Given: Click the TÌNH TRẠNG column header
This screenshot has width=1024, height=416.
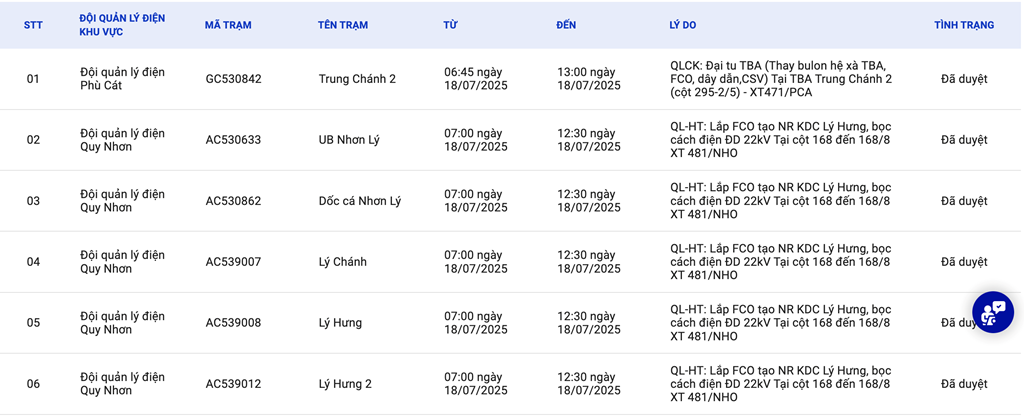Looking at the screenshot, I should pyautogui.click(x=964, y=25).
